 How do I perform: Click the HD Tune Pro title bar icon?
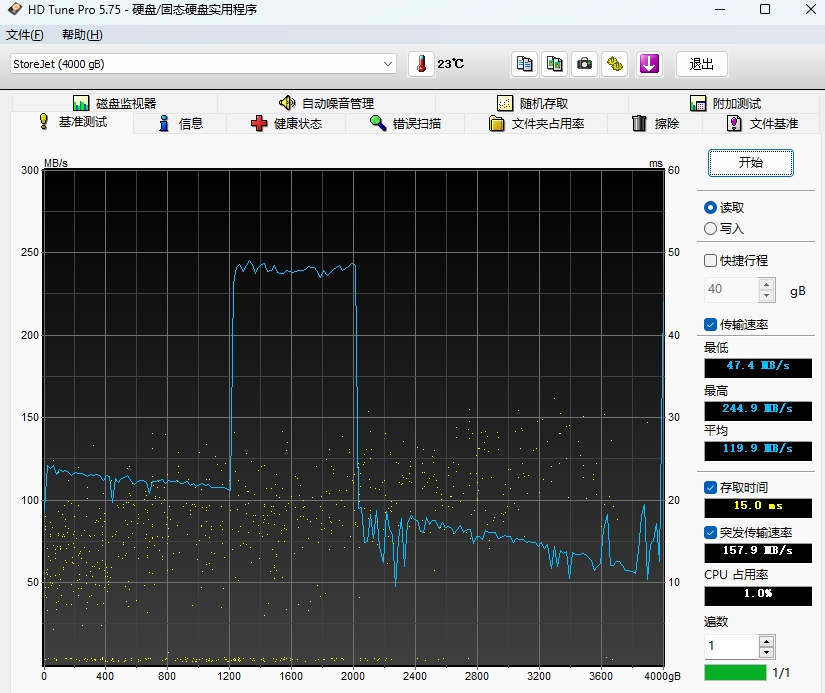15,9
